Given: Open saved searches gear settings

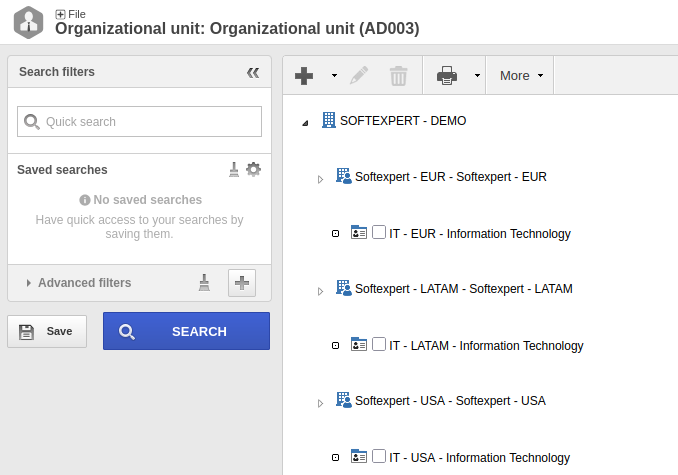Looking at the screenshot, I should pyautogui.click(x=253, y=169).
